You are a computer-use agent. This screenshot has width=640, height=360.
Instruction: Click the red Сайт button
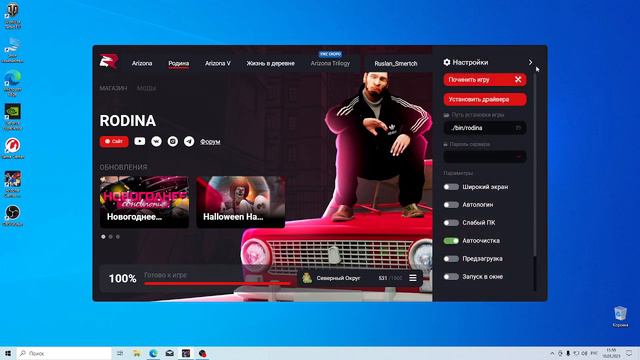coord(114,141)
